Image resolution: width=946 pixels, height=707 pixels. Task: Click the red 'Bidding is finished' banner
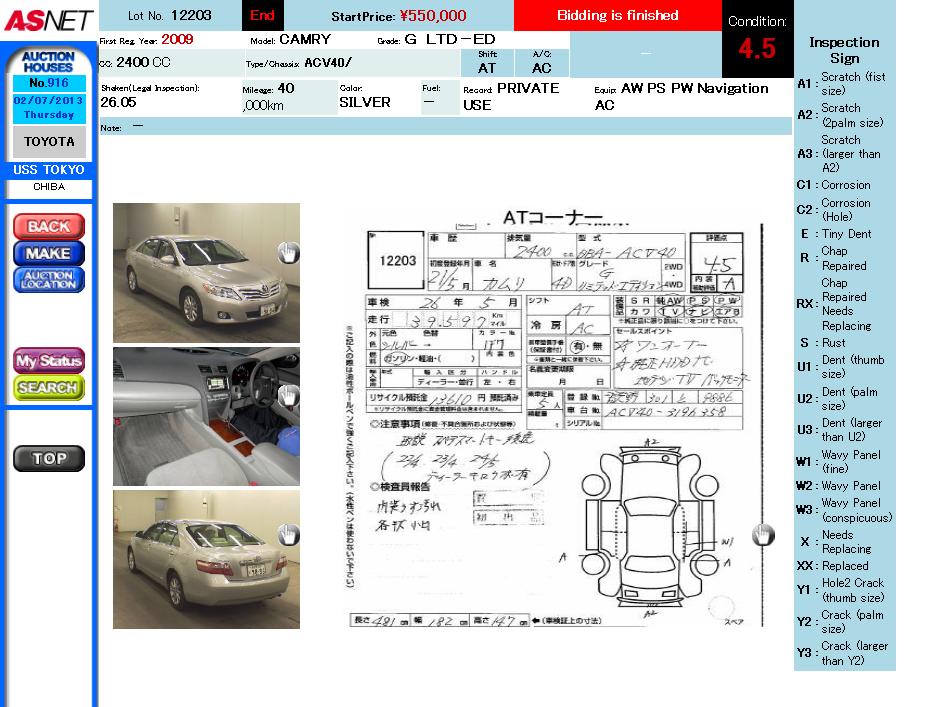pos(617,16)
